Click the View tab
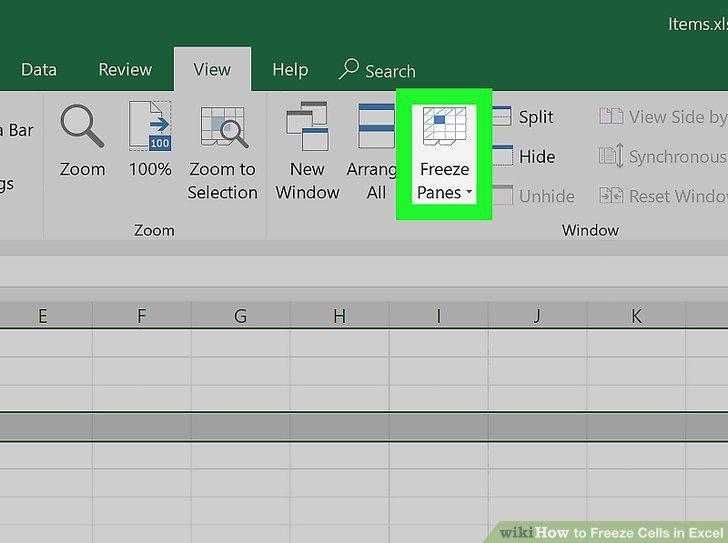 (x=212, y=70)
